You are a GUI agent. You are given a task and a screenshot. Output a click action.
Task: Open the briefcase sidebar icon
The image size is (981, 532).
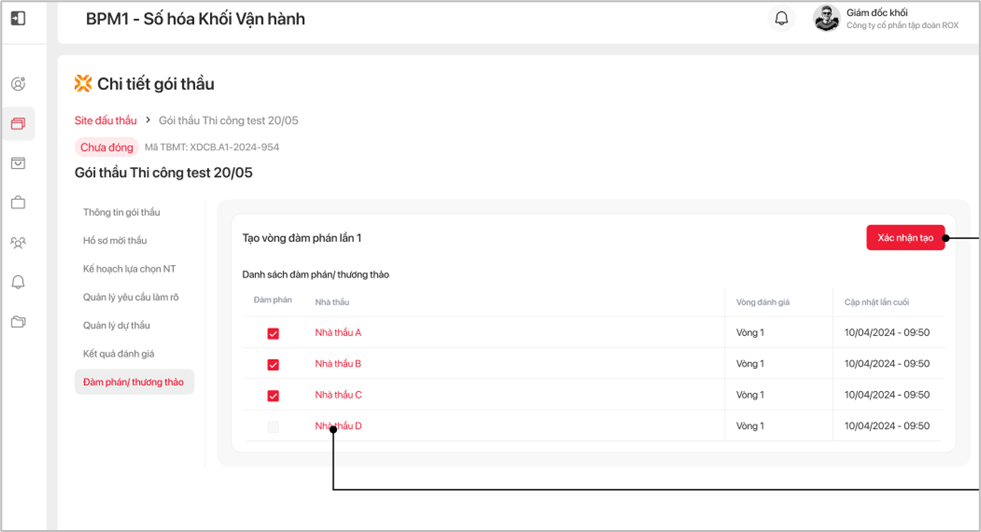pyautogui.click(x=18, y=203)
